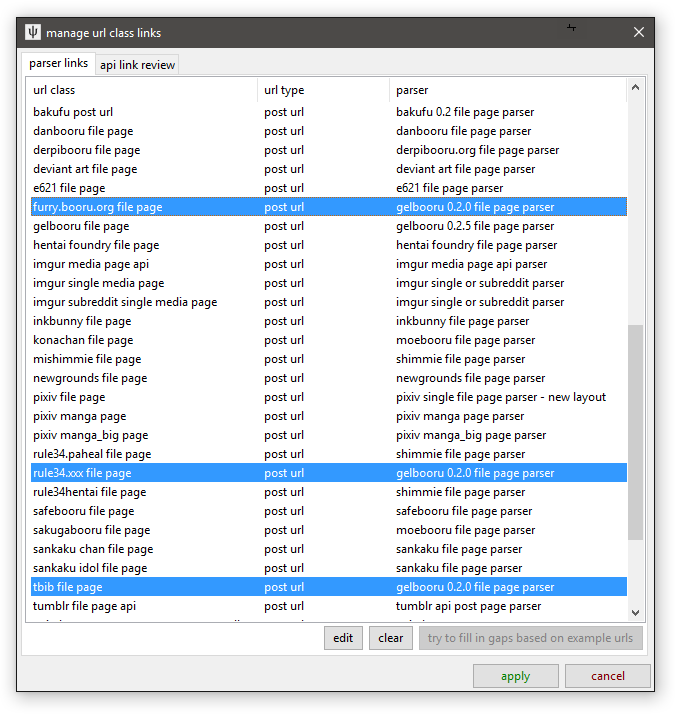Click the bakufu 0.2 file page parser cell
Viewport: 675px width, 715px height.
point(465,112)
